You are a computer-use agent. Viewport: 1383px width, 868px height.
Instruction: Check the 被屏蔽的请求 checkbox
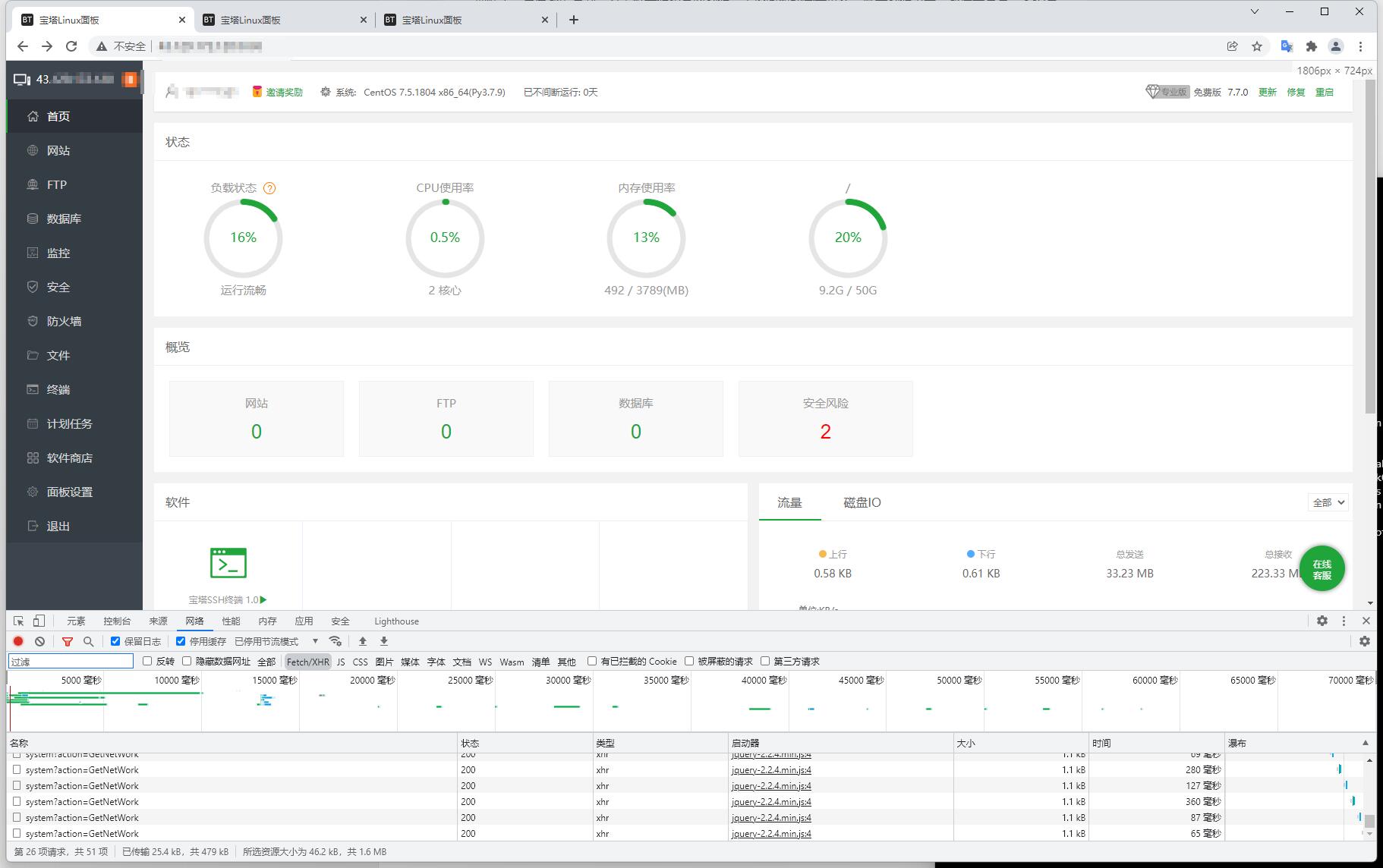[x=689, y=661]
